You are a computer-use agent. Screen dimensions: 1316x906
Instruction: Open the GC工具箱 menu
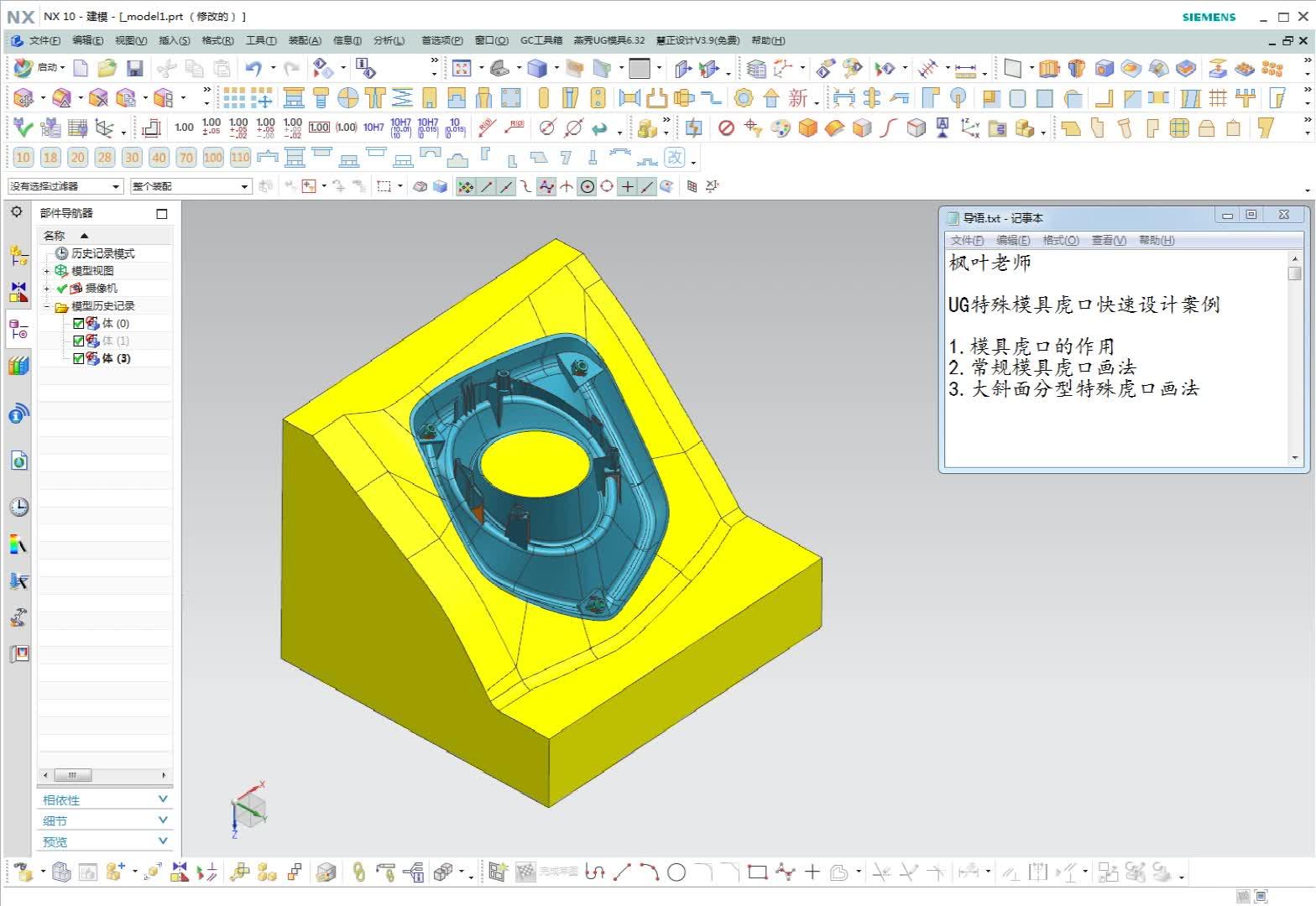pyautogui.click(x=541, y=40)
